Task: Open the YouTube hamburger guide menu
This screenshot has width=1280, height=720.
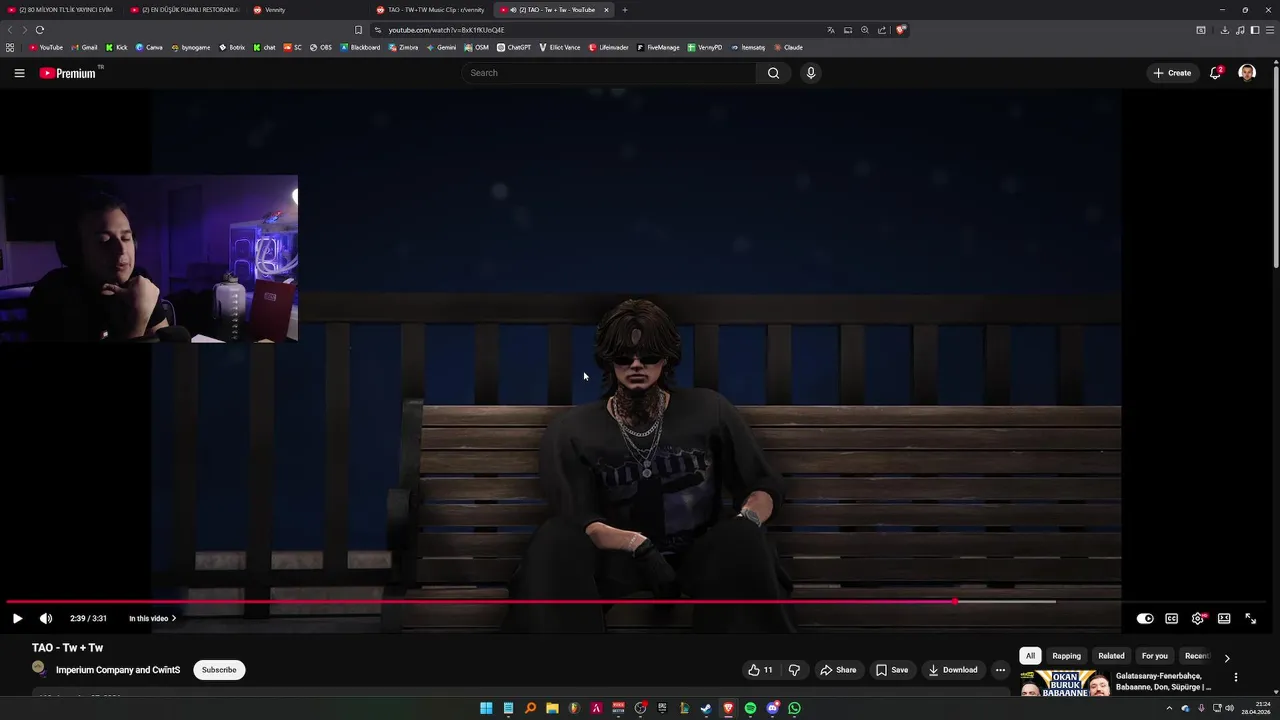Action: point(19,73)
